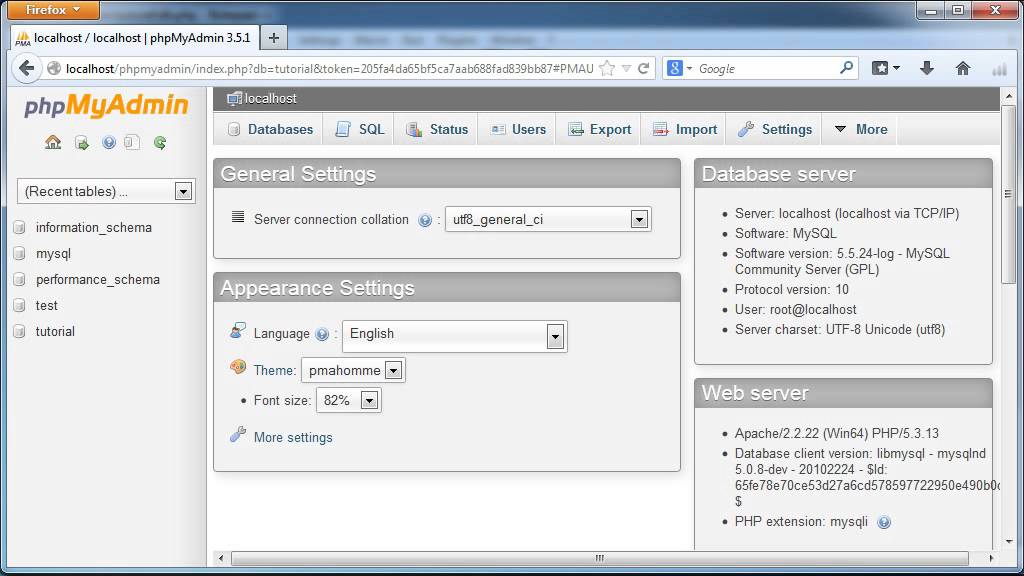Image resolution: width=1024 pixels, height=576 pixels.
Task: Click the mysql database icon
Action: pyautogui.click(x=20, y=253)
